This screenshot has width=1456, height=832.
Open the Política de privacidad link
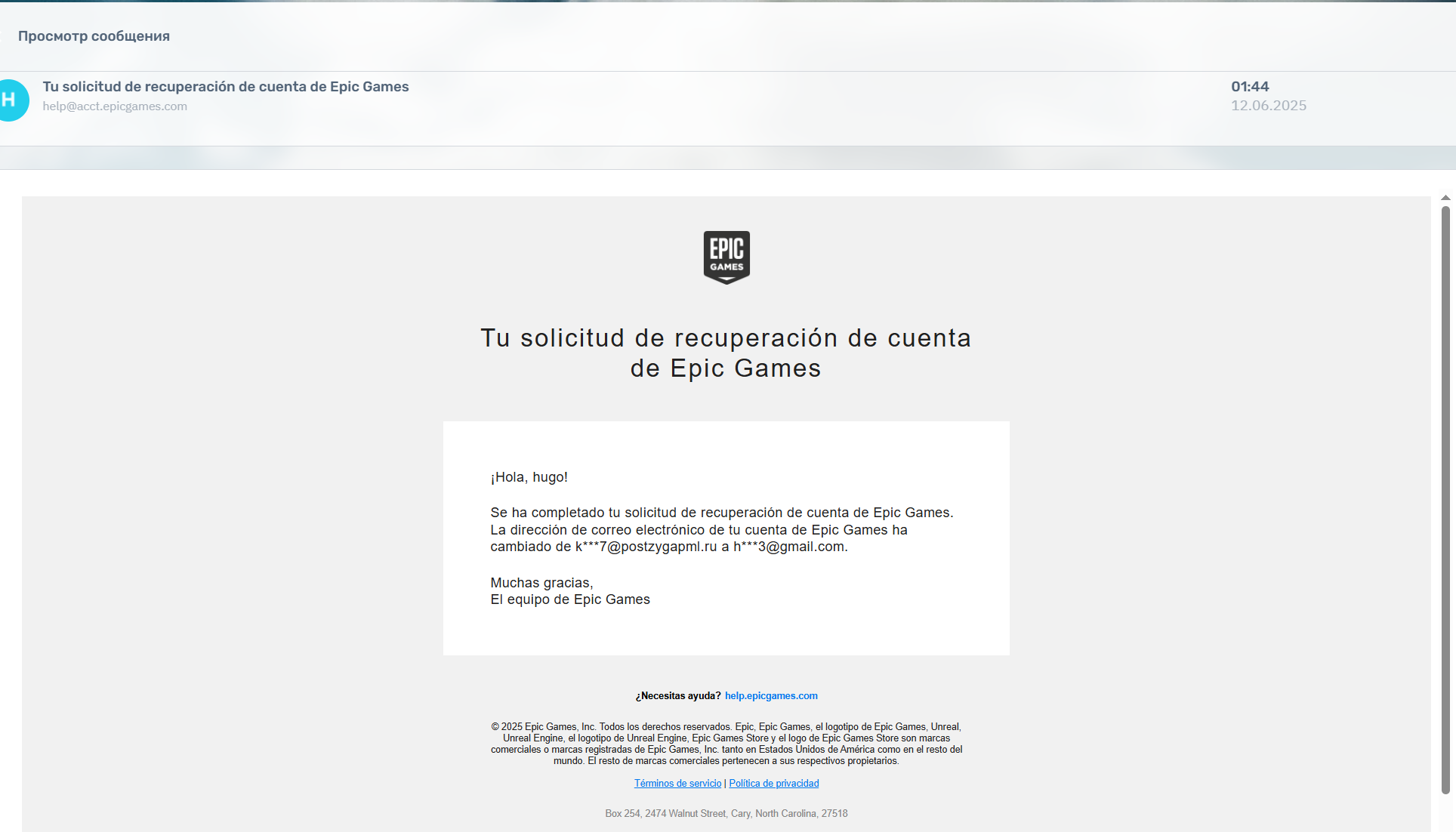774,784
